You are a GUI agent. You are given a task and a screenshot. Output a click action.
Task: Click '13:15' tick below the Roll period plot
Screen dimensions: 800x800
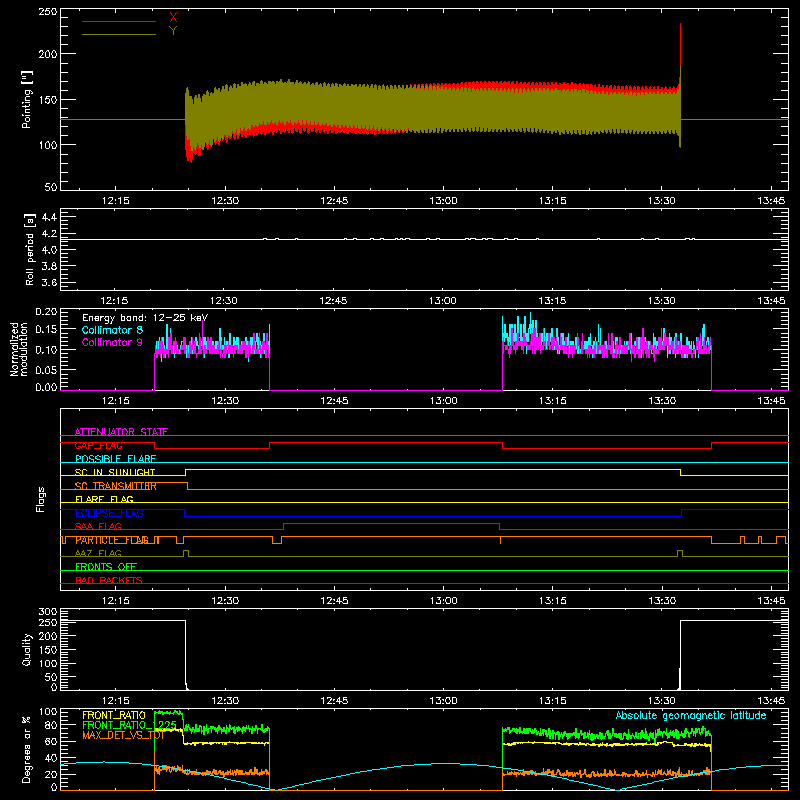click(x=553, y=301)
